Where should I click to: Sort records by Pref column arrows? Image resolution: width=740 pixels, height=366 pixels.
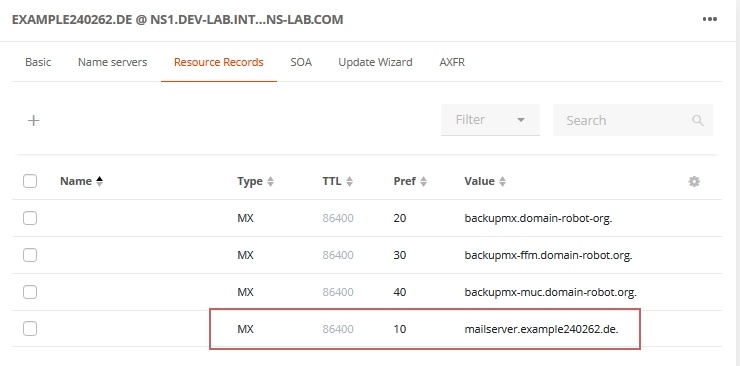(x=423, y=182)
